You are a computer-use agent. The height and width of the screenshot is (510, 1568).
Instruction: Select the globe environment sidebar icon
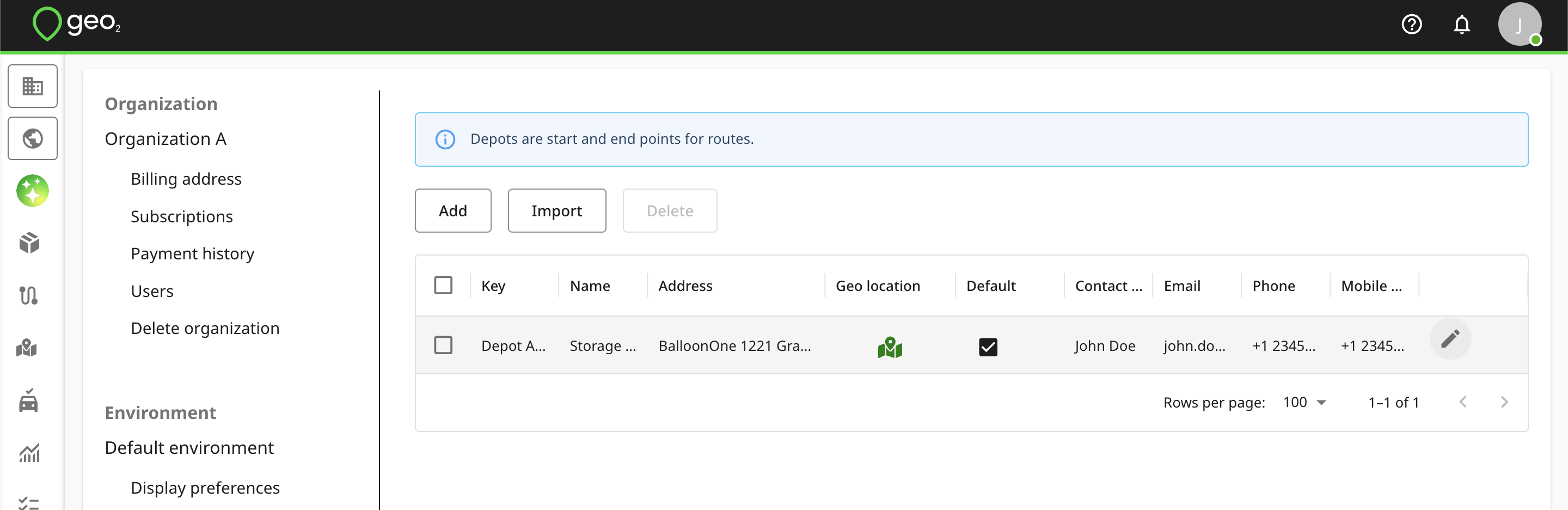point(32,138)
